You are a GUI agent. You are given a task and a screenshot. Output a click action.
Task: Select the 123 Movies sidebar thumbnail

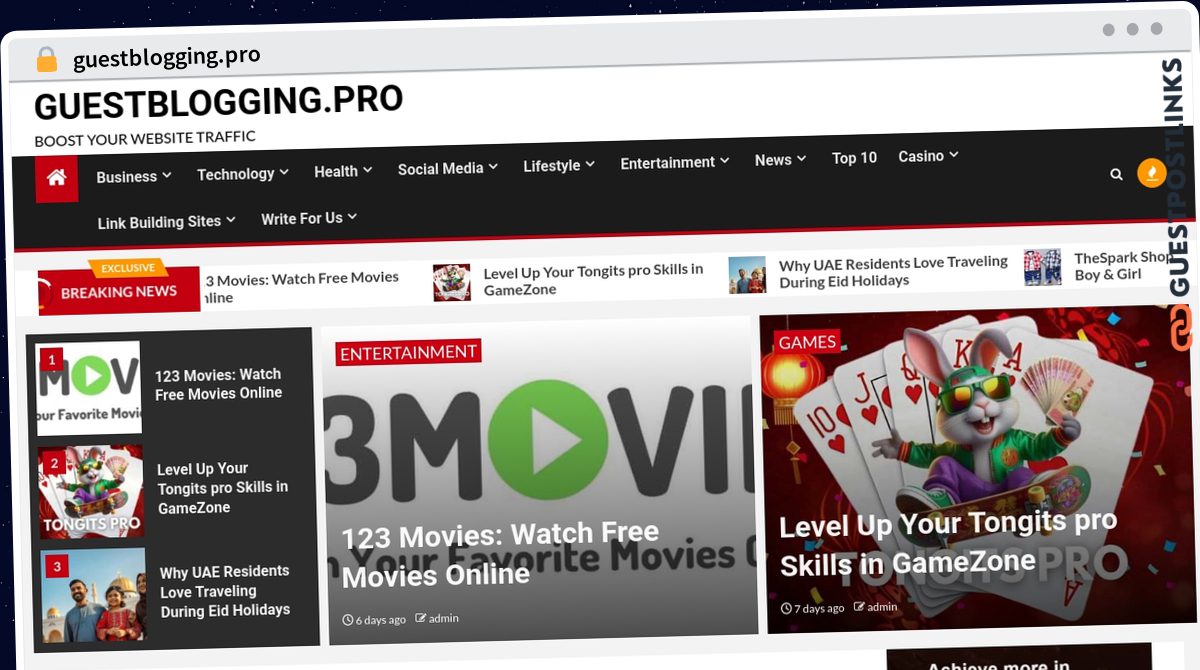89,387
